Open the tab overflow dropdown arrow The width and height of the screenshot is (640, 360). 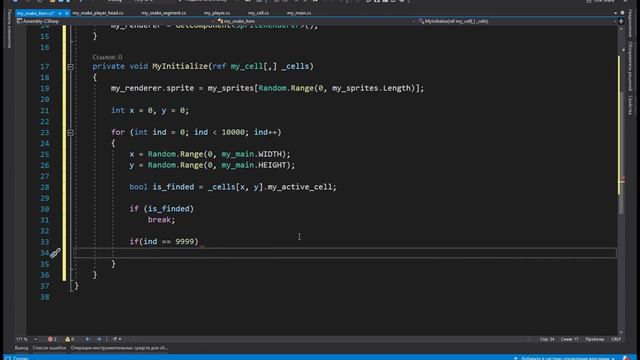click(616, 13)
